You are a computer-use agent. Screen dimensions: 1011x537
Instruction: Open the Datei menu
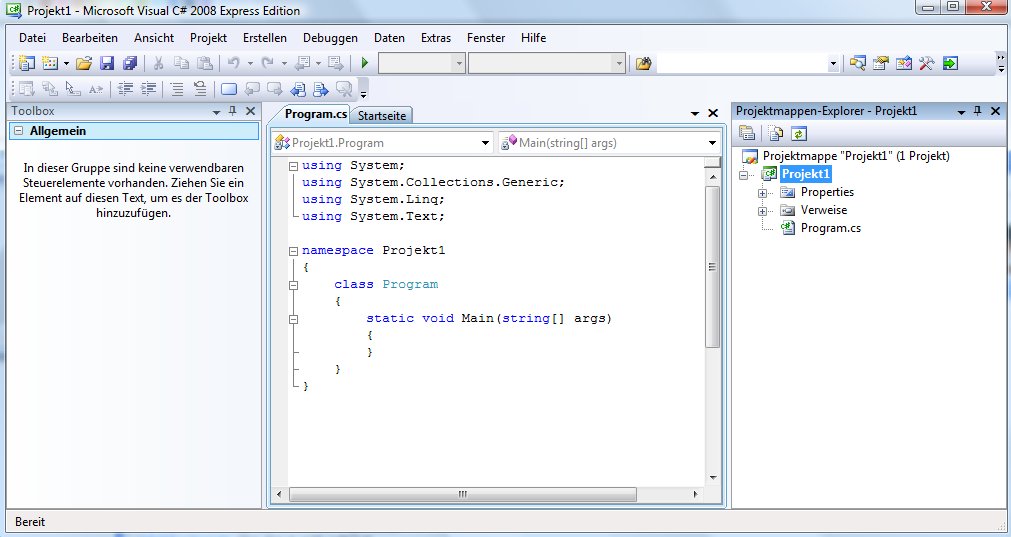pos(32,38)
